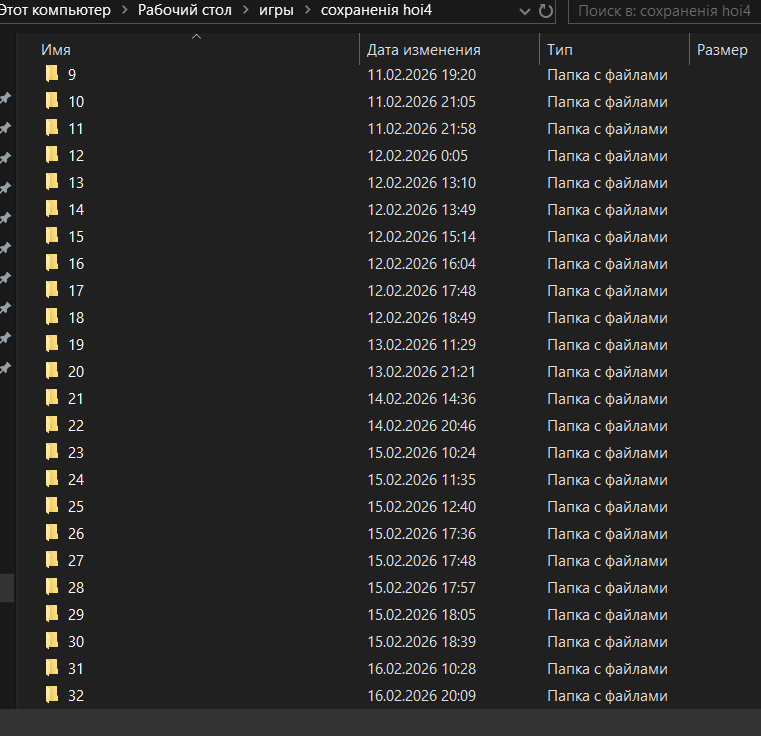761x736 pixels.
Task: Select folder named 30 in list
Action: tap(76, 641)
